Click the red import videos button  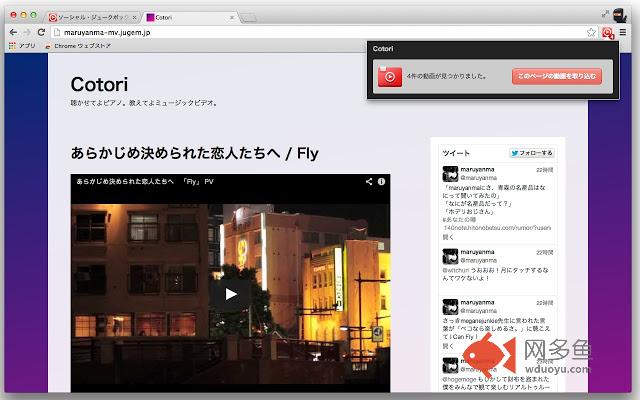557,76
